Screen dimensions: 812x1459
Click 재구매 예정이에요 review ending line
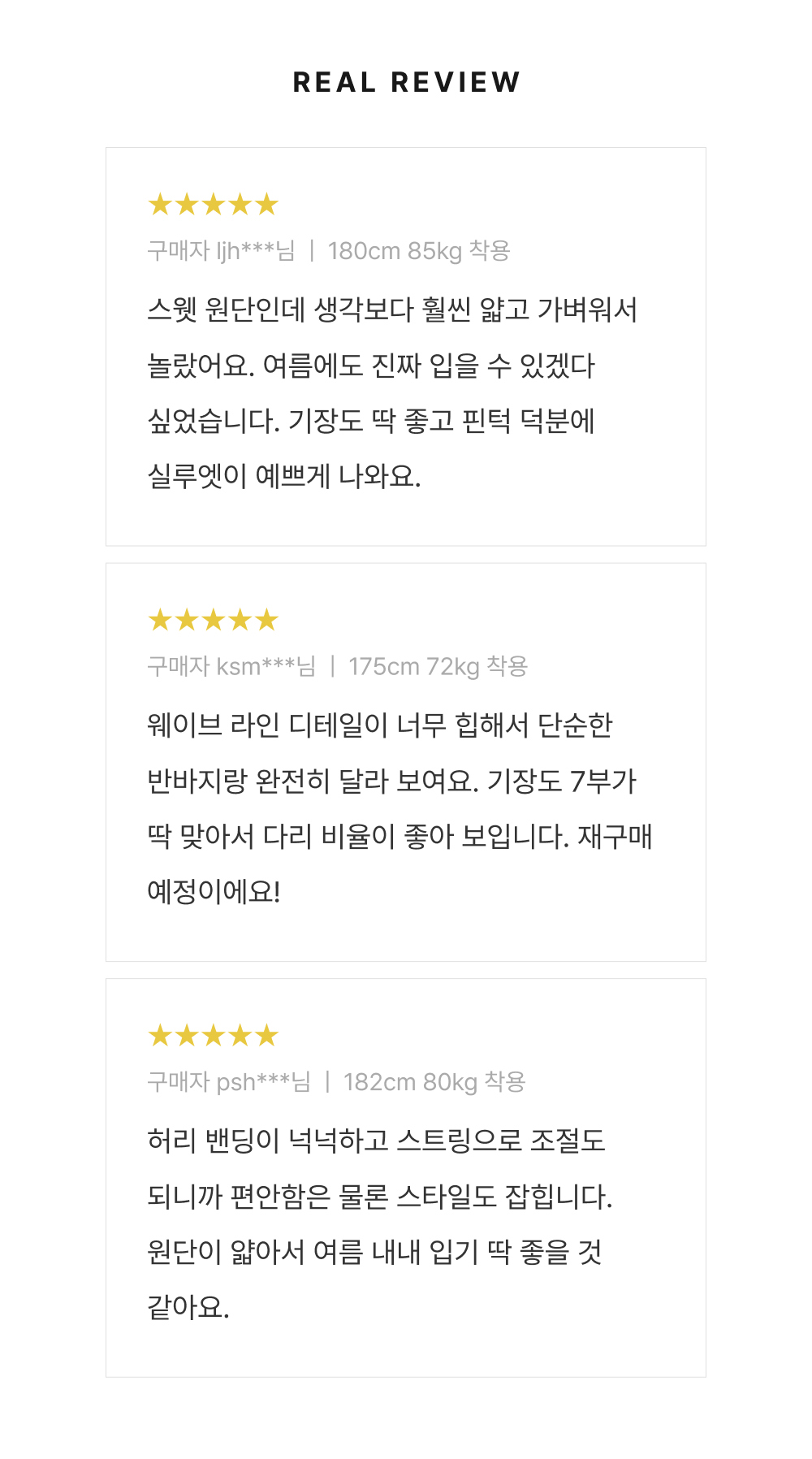pyautogui.click(x=214, y=891)
